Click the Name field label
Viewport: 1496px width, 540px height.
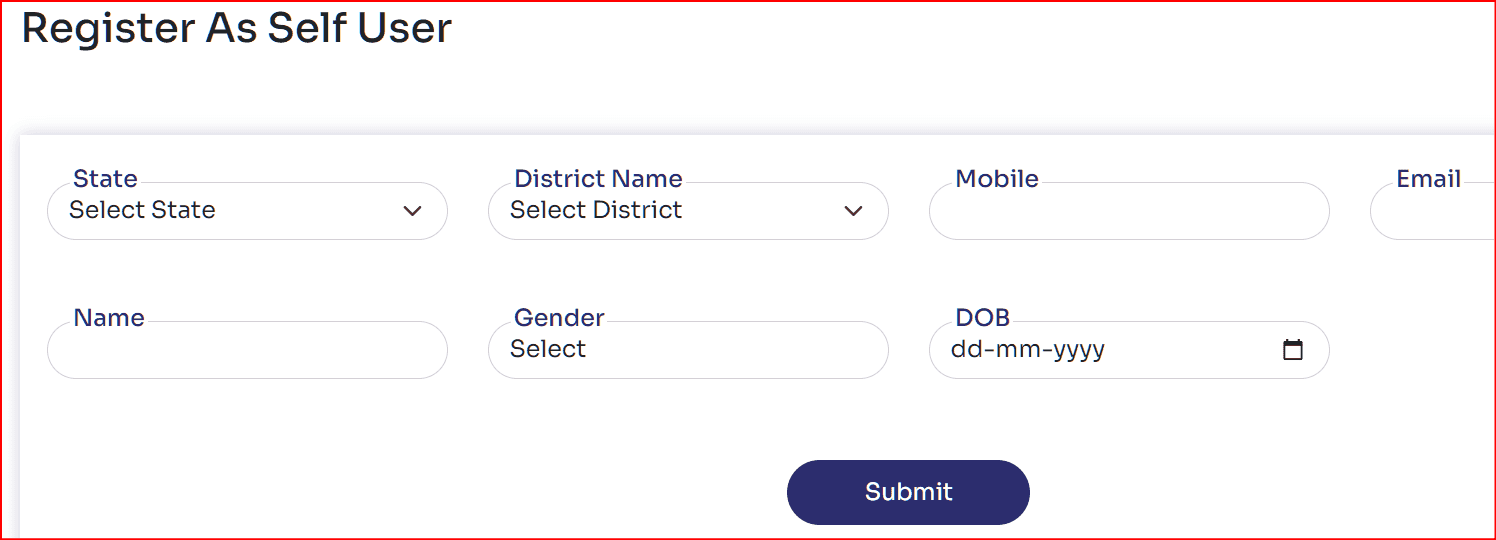tap(109, 318)
